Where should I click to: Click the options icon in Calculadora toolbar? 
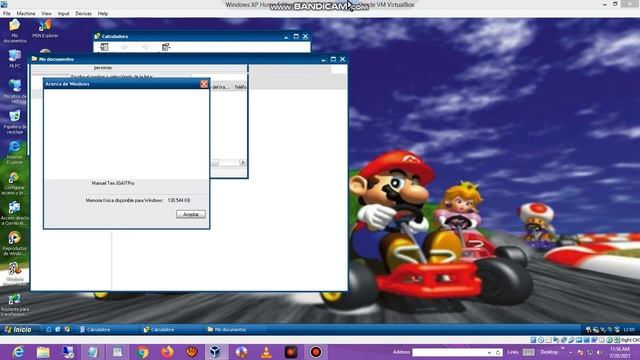pos(166,47)
